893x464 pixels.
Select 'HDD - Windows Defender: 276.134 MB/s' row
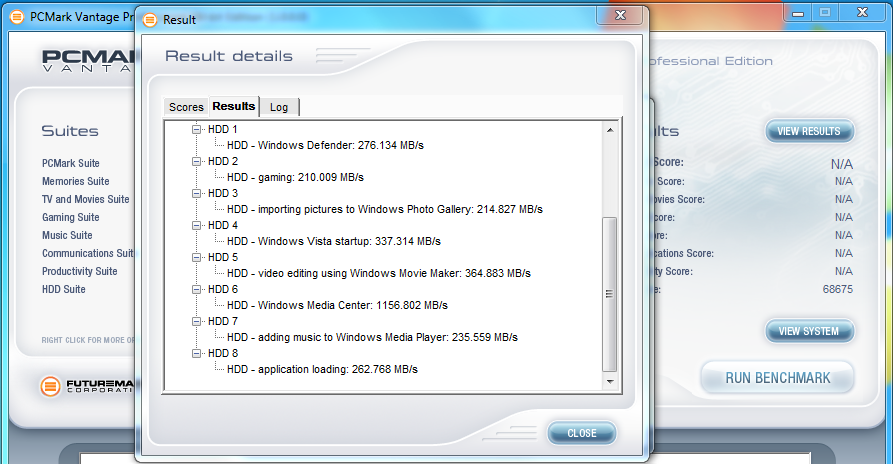(x=325, y=145)
